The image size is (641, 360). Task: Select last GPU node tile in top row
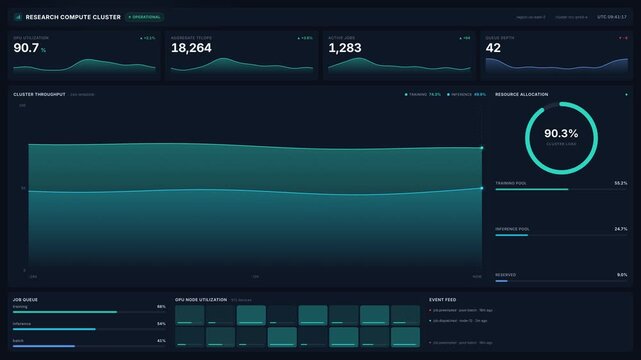point(405,315)
